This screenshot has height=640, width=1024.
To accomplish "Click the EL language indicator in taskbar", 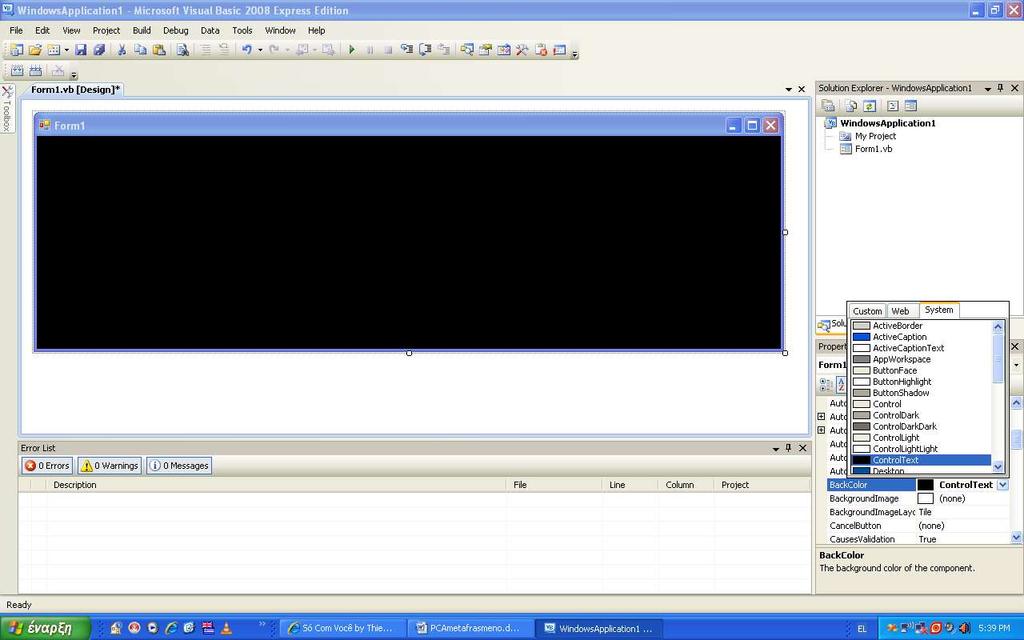I will pyautogui.click(x=862, y=629).
